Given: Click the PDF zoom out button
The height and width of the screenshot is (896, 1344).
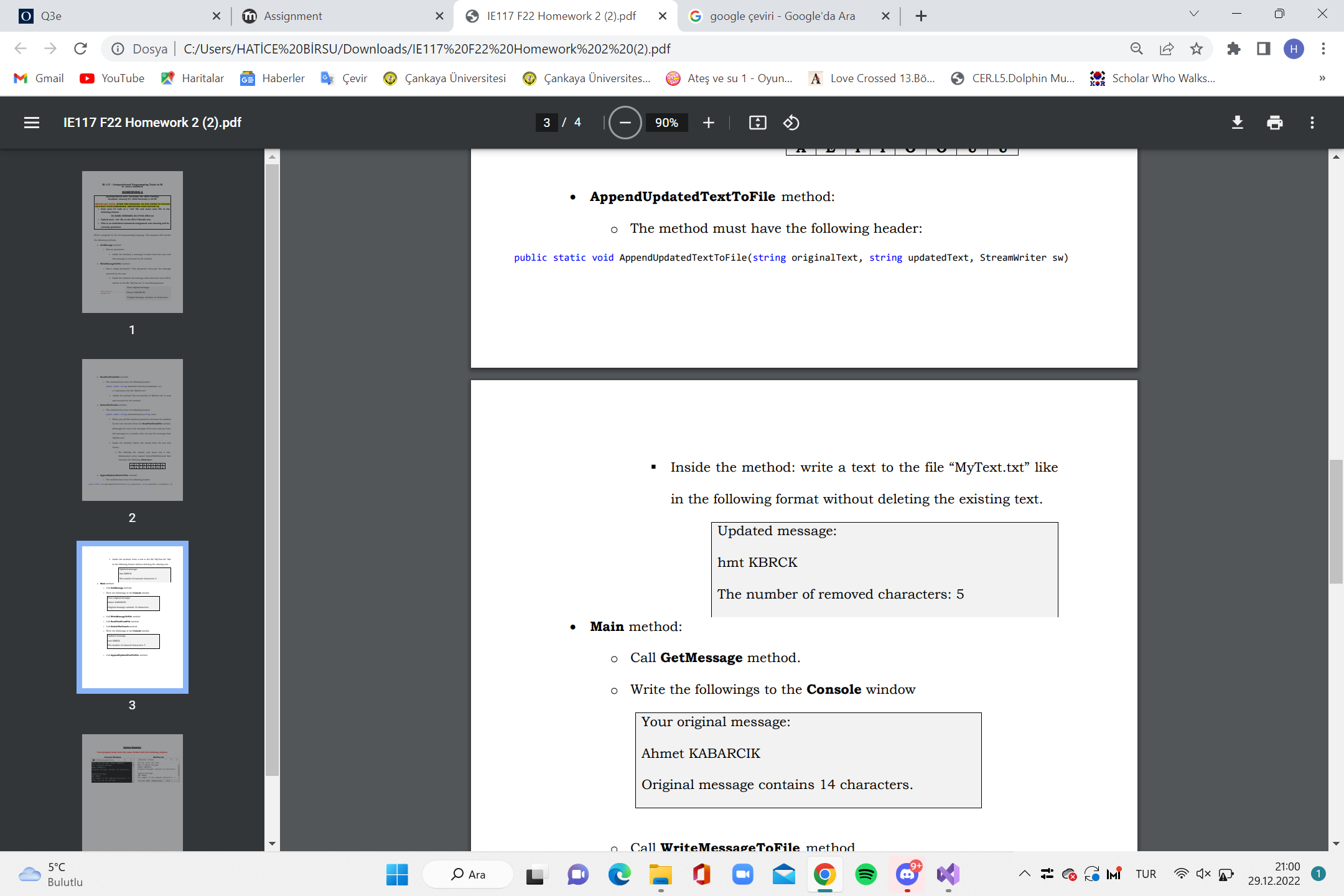Looking at the screenshot, I should [x=625, y=123].
